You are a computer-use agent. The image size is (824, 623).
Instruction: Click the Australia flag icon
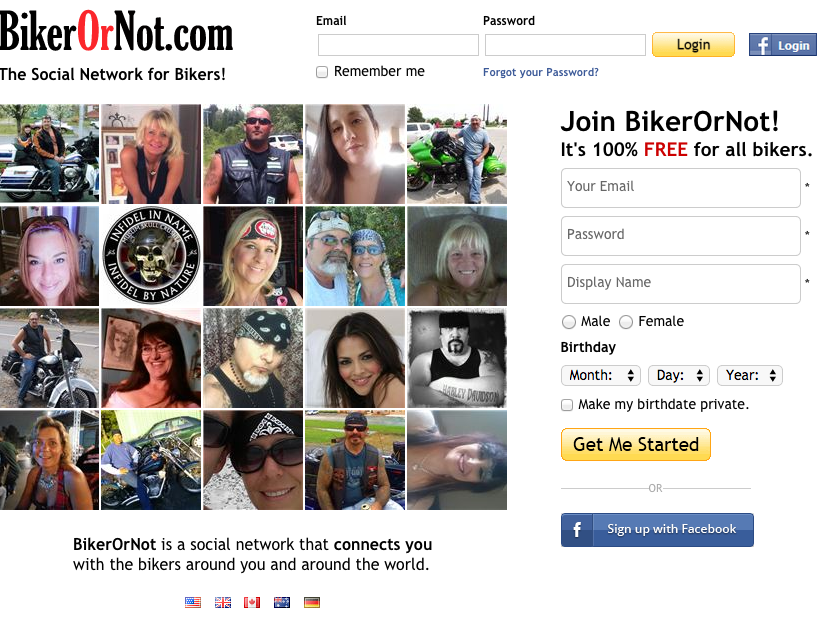(282, 602)
